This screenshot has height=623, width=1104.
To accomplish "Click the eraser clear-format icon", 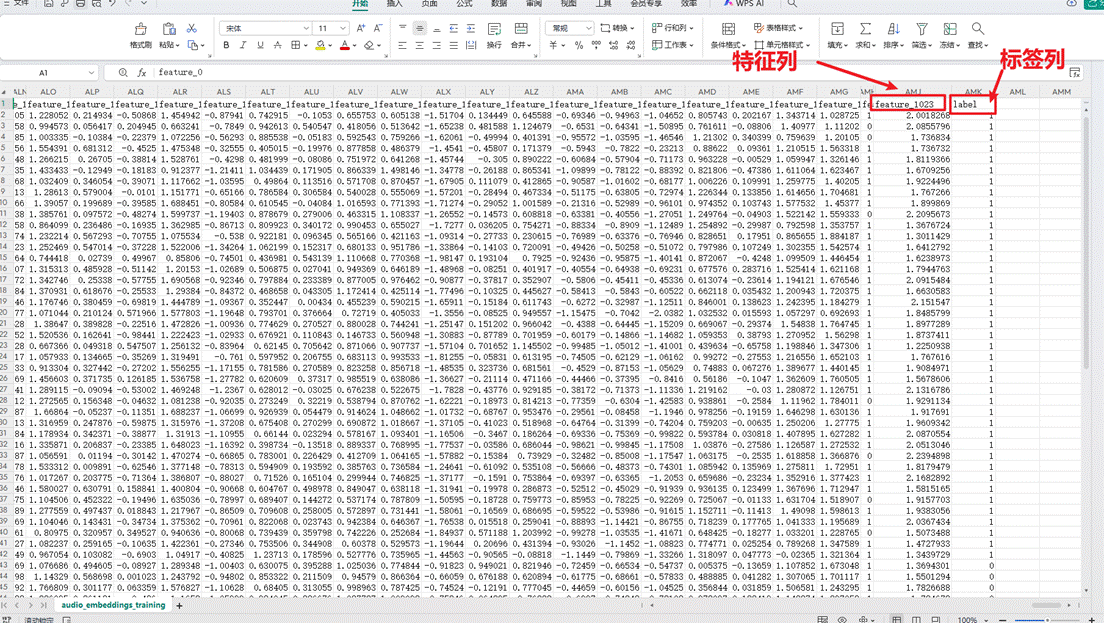I will point(369,45).
